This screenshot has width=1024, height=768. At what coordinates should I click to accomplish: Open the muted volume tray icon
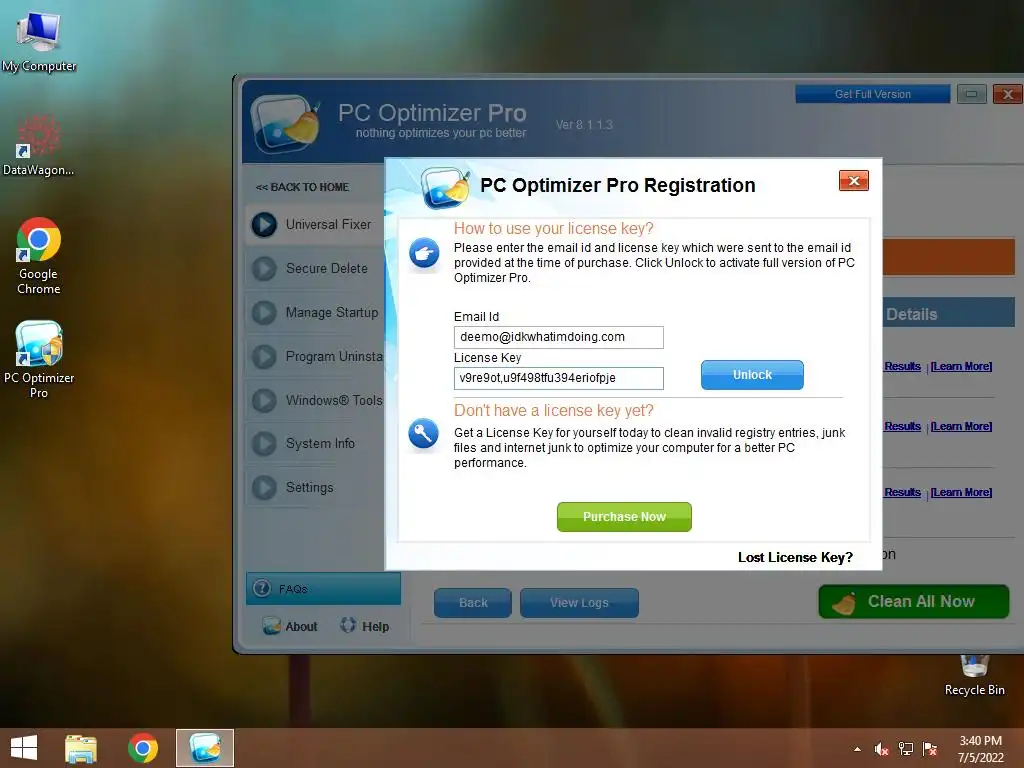pyautogui.click(x=882, y=749)
